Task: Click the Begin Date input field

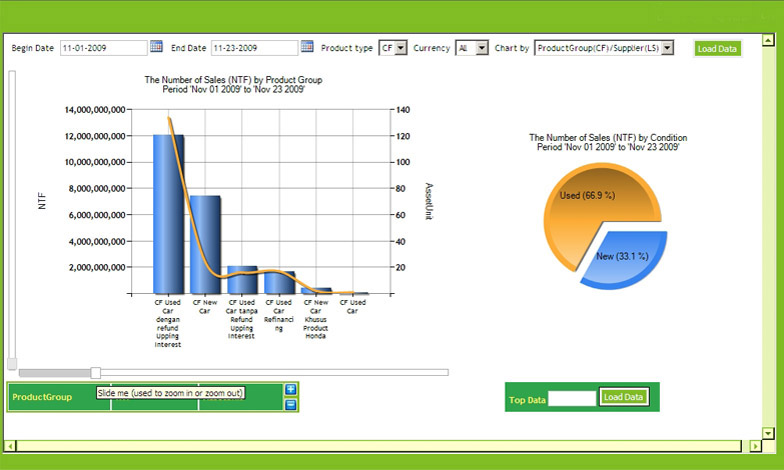Action: tap(103, 48)
